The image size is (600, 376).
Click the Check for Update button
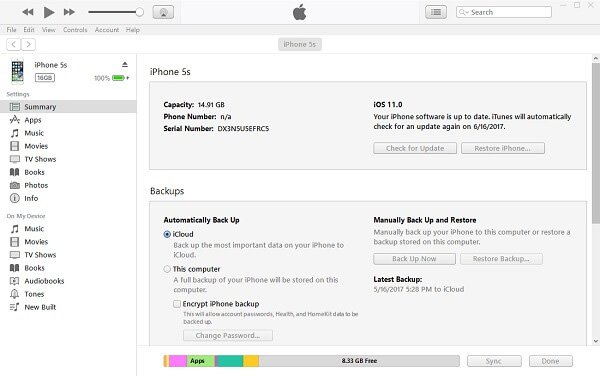click(x=415, y=148)
